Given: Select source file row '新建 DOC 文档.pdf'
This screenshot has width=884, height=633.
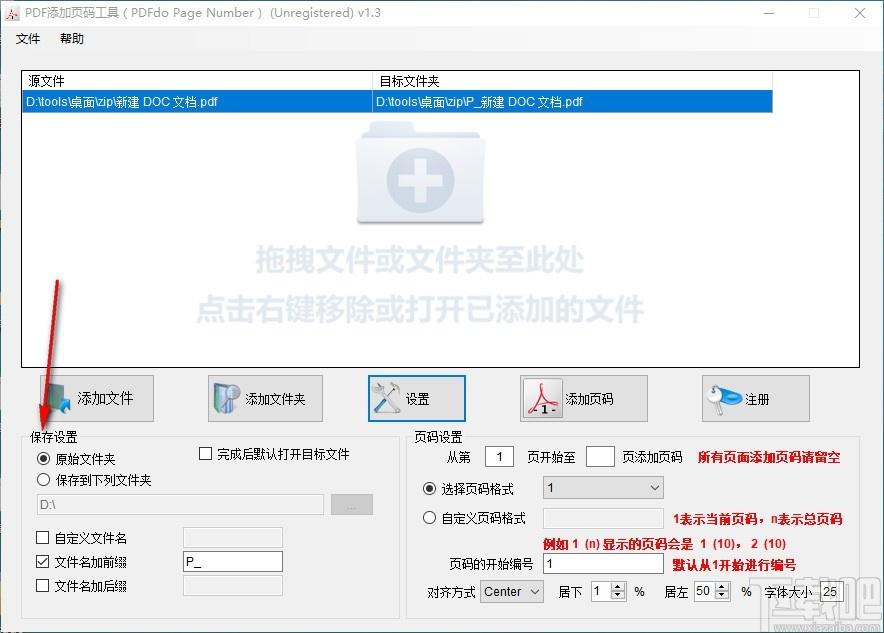Looking at the screenshot, I should (197, 101).
